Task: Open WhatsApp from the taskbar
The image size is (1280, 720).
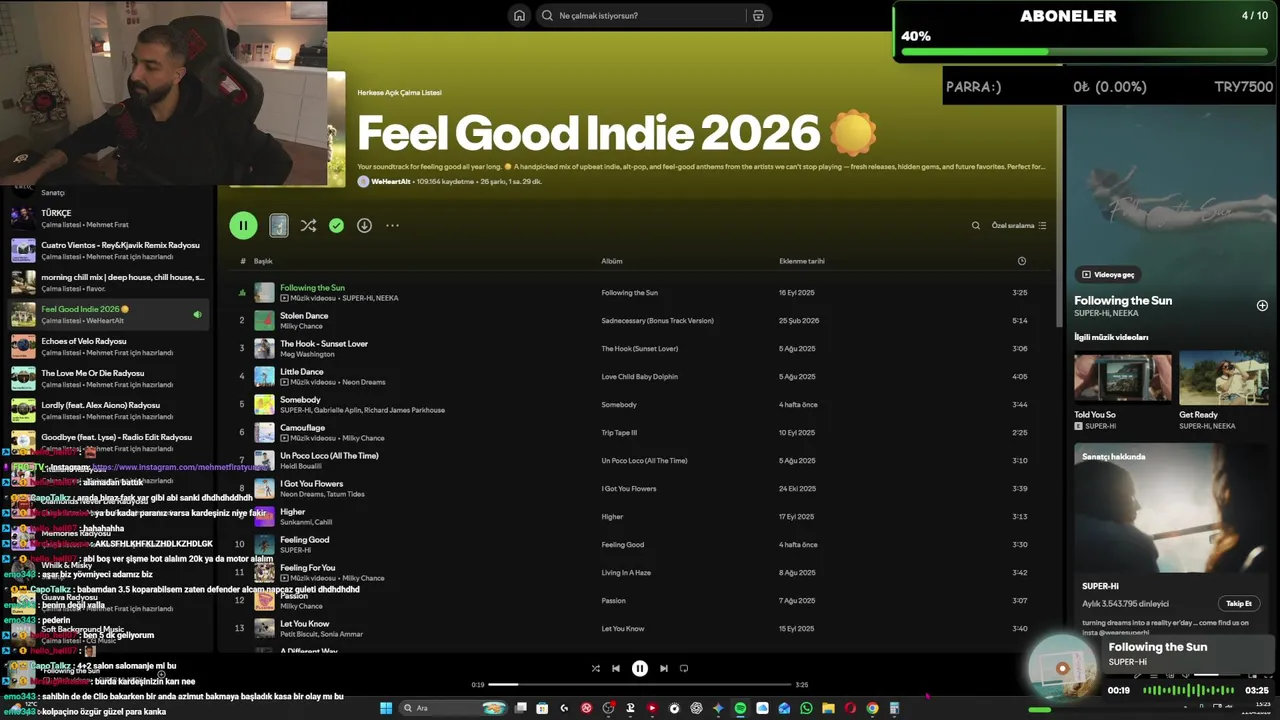Action: tap(806, 708)
